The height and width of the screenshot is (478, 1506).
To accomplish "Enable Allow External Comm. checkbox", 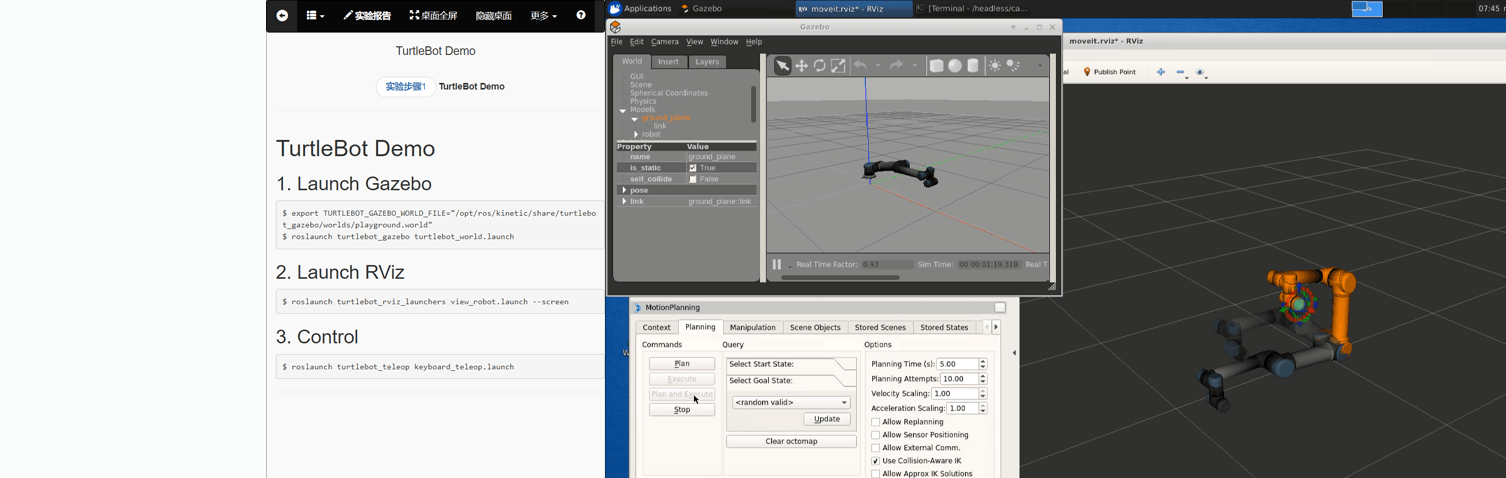I will point(876,448).
